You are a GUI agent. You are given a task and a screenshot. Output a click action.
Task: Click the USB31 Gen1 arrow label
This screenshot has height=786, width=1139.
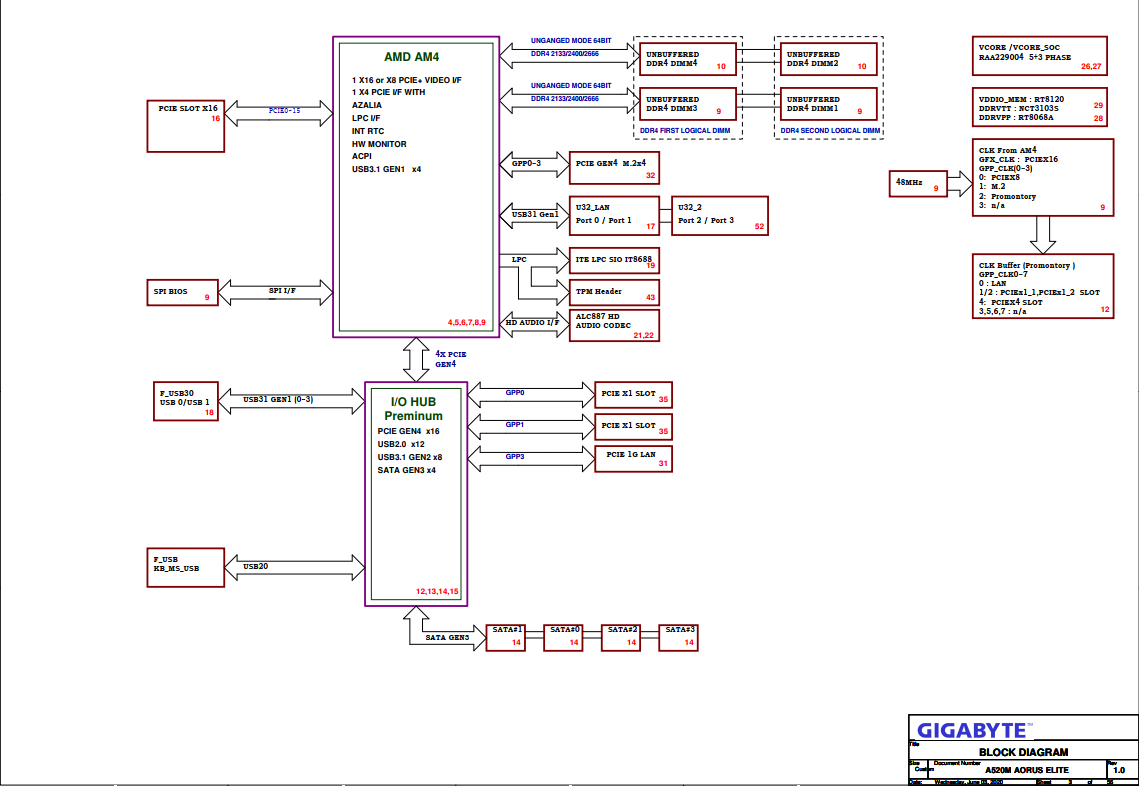[x=535, y=214]
